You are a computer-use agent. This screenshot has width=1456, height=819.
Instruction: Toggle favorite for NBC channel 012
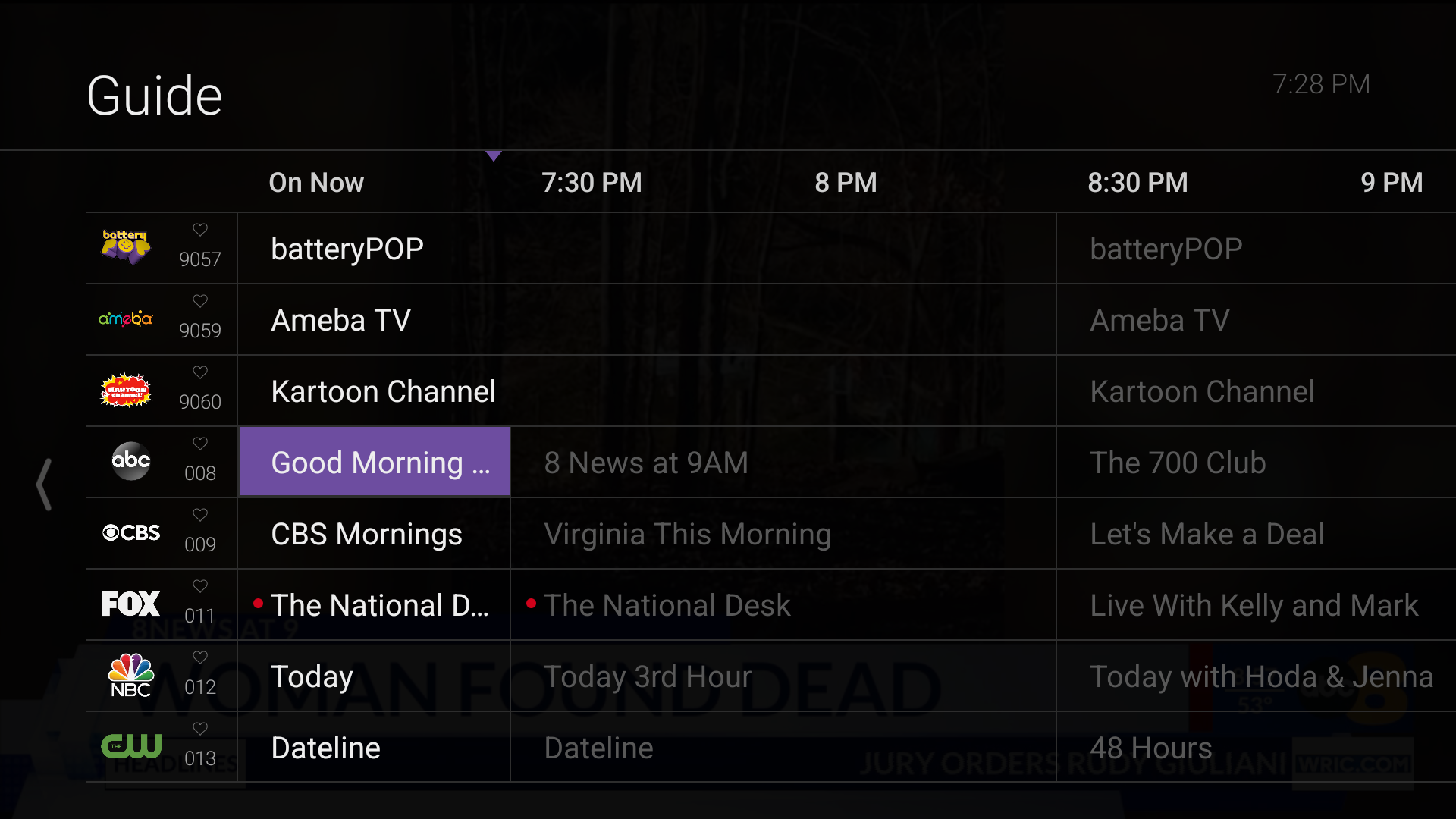coord(199,659)
